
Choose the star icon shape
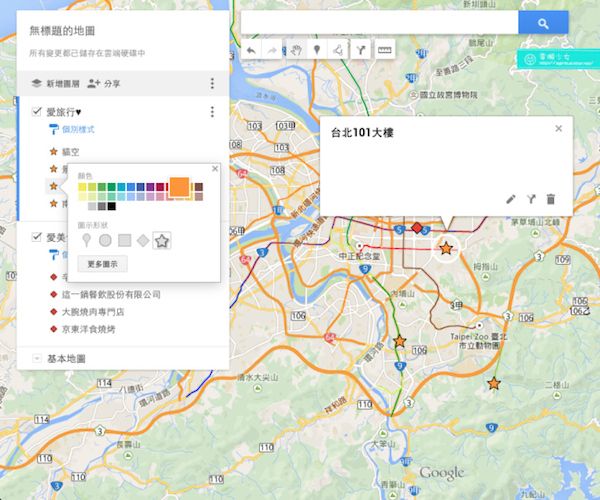coord(161,240)
